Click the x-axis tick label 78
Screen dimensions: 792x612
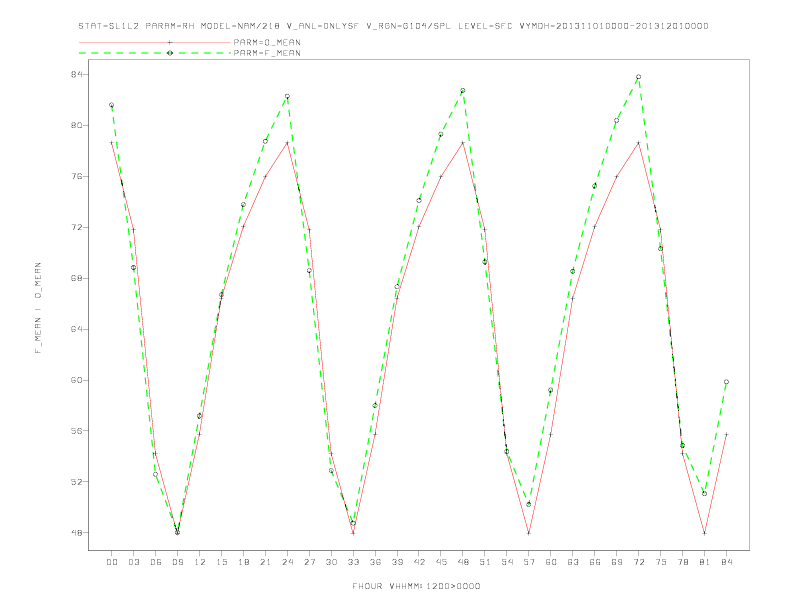pos(682,562)
